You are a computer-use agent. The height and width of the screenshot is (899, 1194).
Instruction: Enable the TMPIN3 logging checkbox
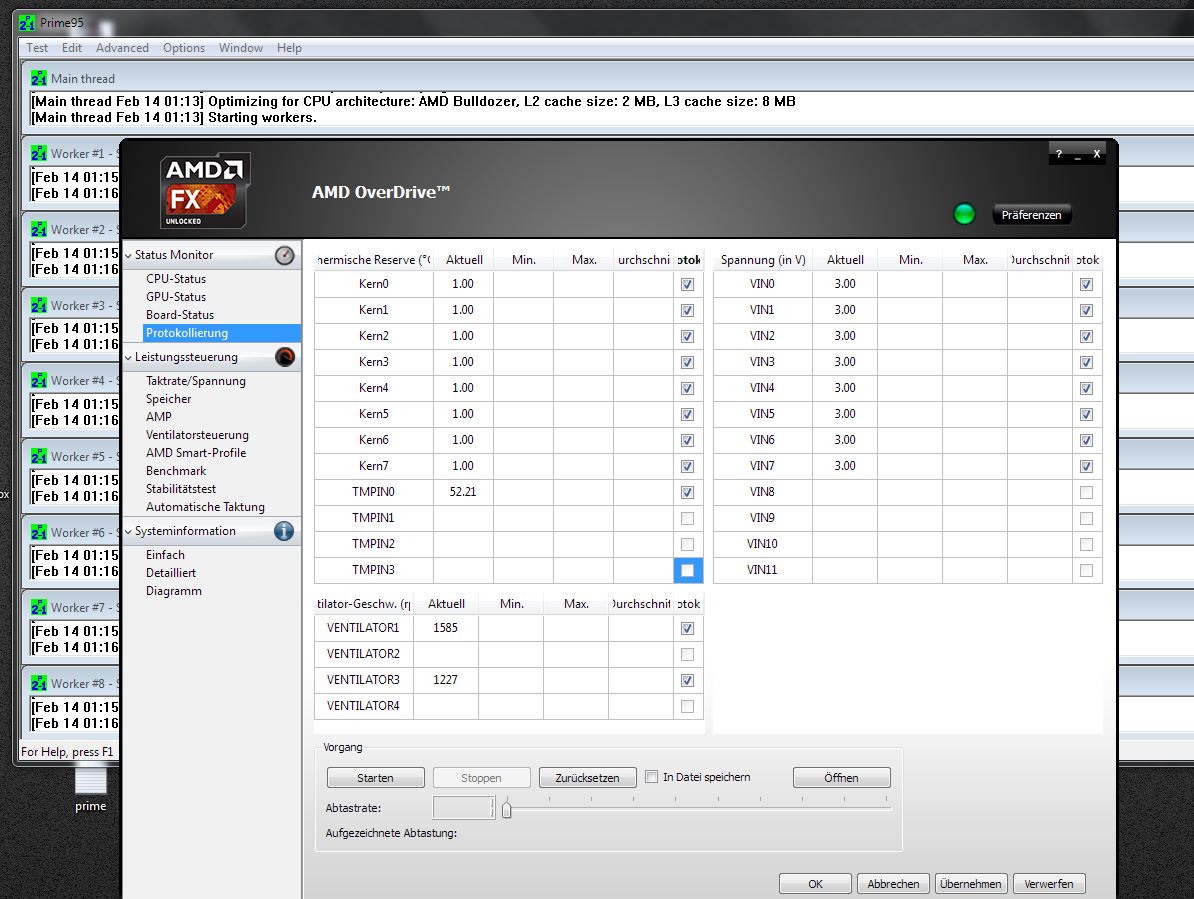coord(688,570)
